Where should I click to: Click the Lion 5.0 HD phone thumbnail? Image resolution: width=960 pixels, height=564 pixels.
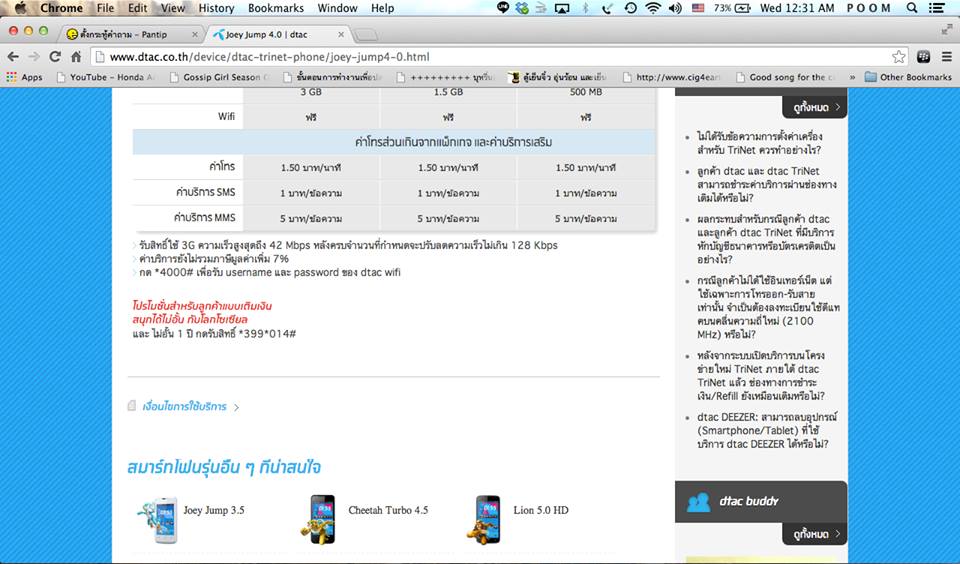(484, 519)
